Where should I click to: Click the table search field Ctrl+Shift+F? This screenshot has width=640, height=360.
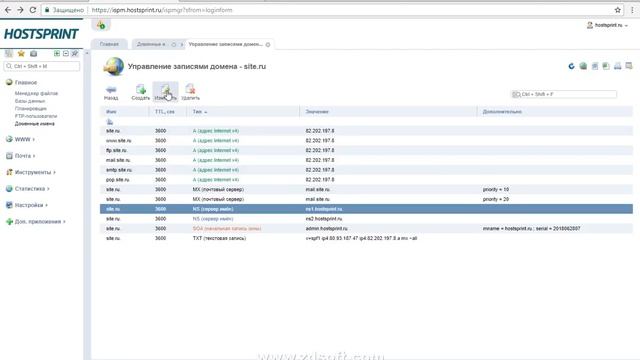(x=564, y=94)
